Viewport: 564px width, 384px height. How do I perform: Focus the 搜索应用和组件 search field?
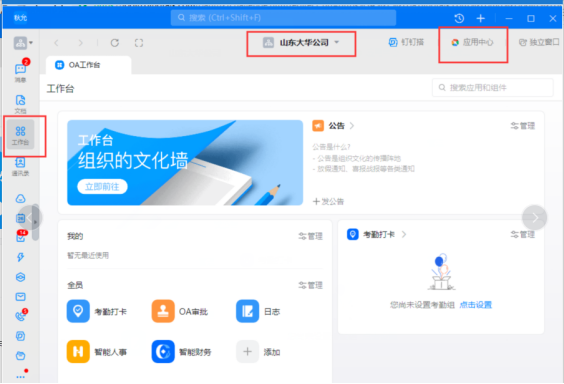[x=492, y=88]
